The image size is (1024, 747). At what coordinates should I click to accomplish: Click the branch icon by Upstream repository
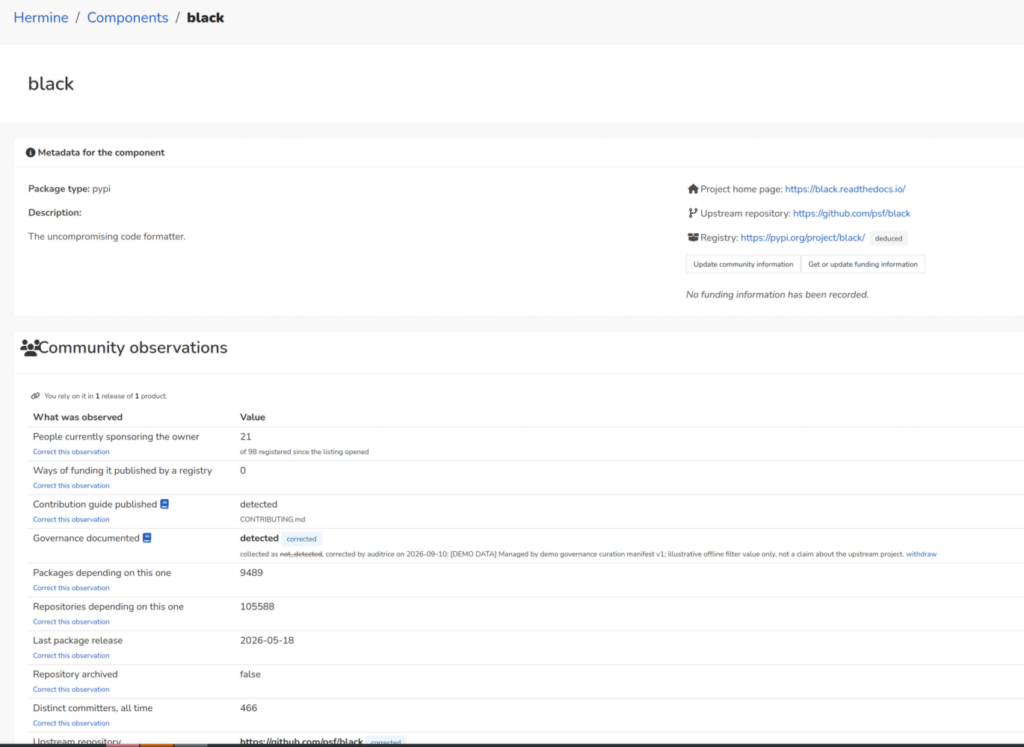click(693, 213)
